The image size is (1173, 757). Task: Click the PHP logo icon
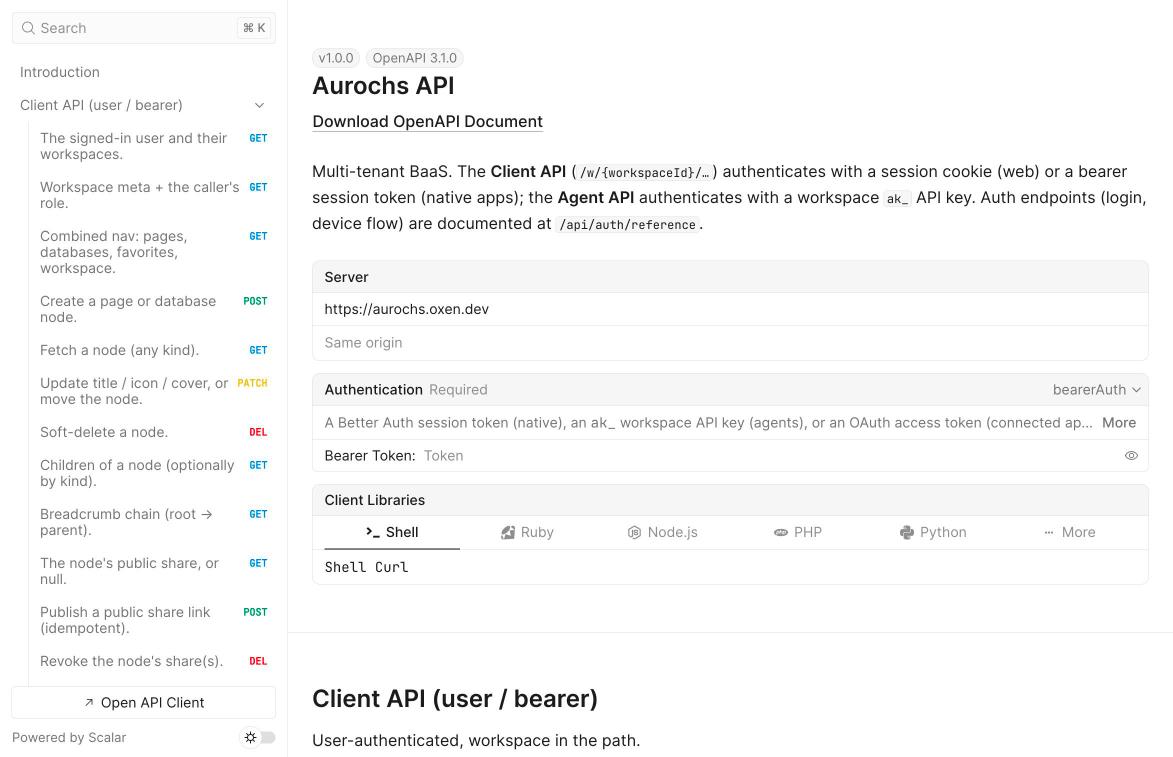point(781,532)
